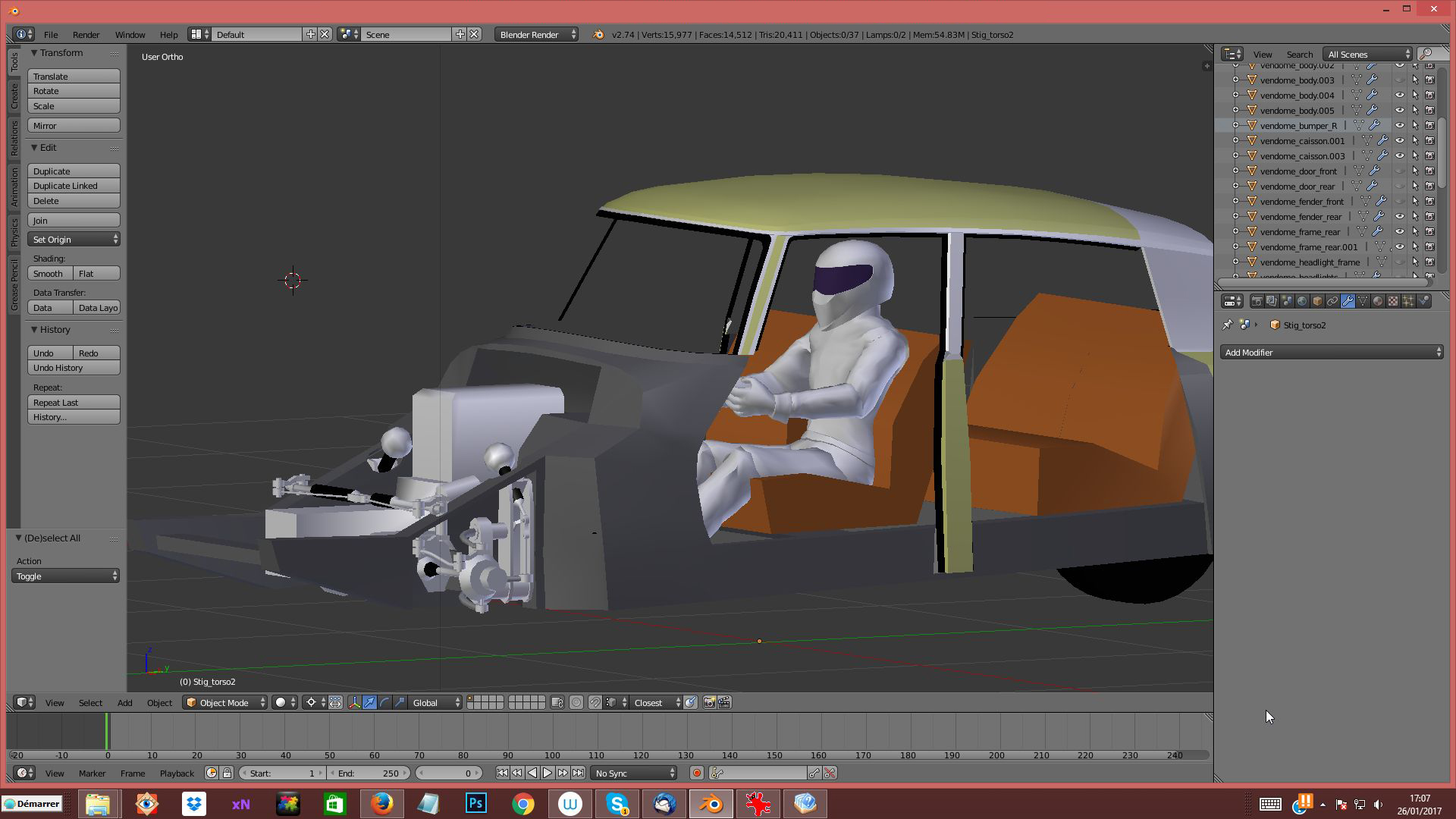Screen dimensions: 1456x819
Task: Open the No Sync playback dropdown
Action: (x=634, y=773)
